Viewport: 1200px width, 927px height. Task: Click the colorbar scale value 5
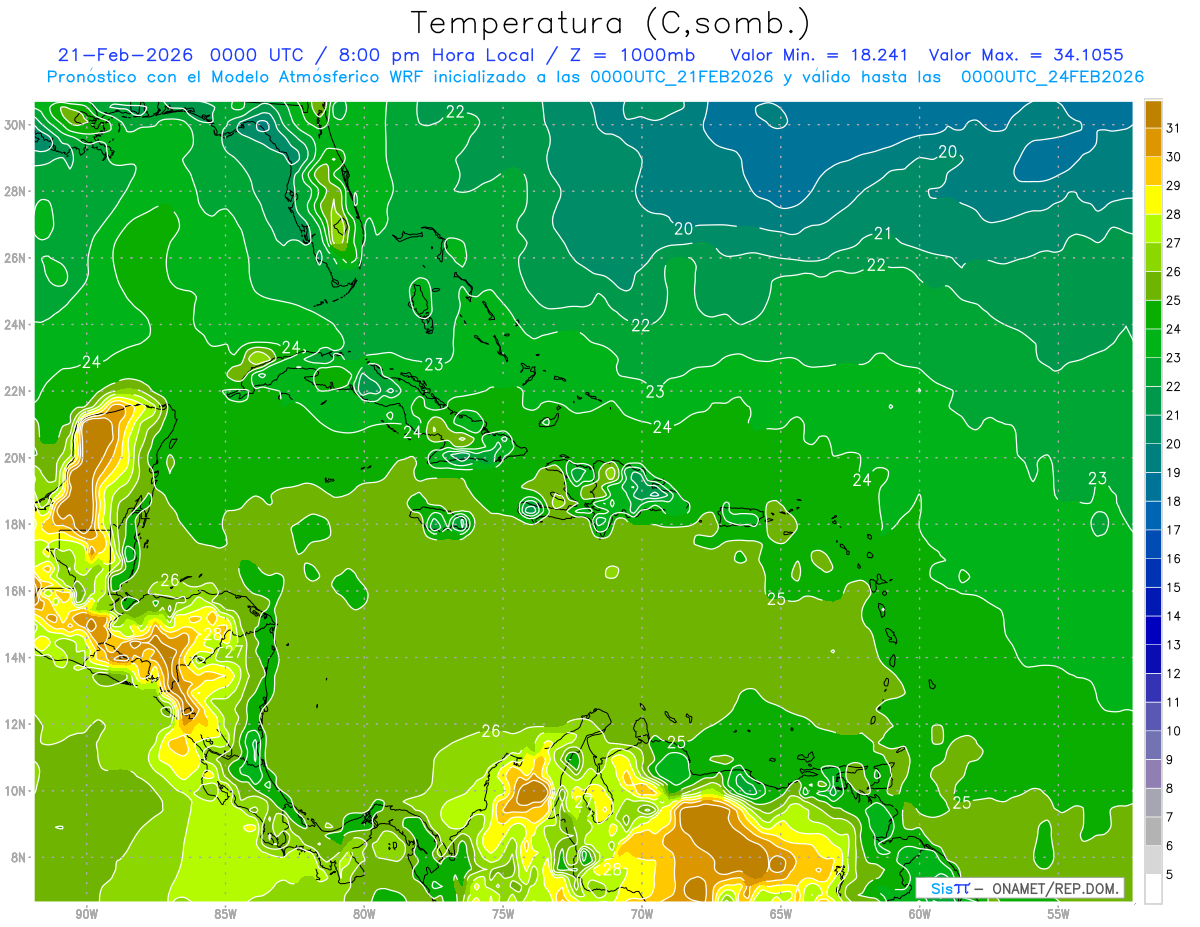pyautogui.click(x=1170, y=875)
